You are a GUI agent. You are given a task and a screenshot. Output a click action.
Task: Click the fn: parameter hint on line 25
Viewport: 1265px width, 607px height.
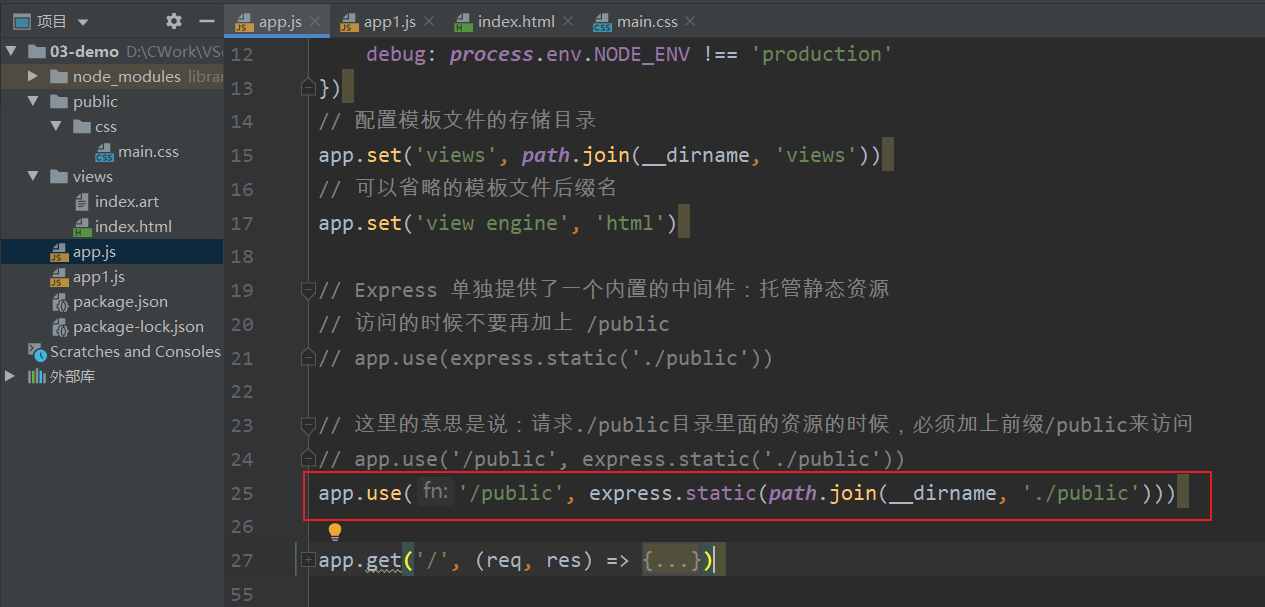pyautogui.click(x=436, y=492)
